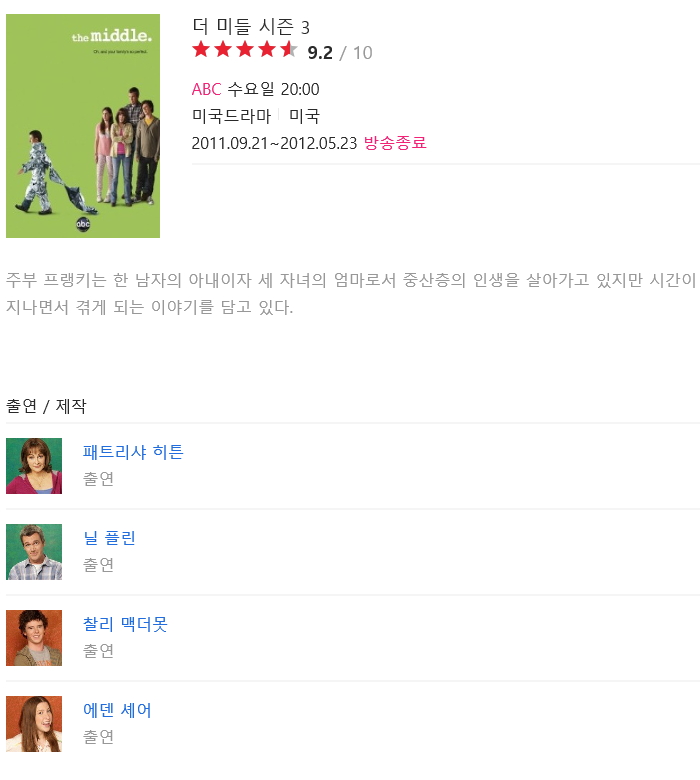Click the 방송종료 status label
The height and width of the screenshot is (780, 700).
click(395, 143)
